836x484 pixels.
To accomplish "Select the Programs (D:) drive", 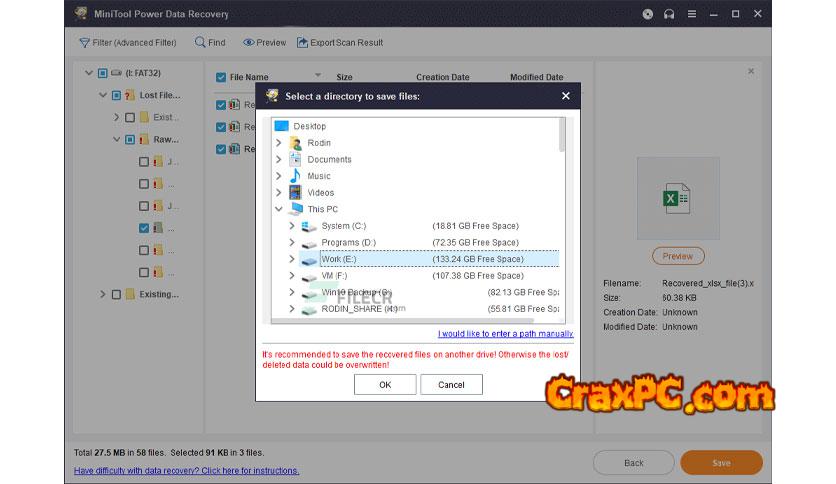I will (348, 243).
